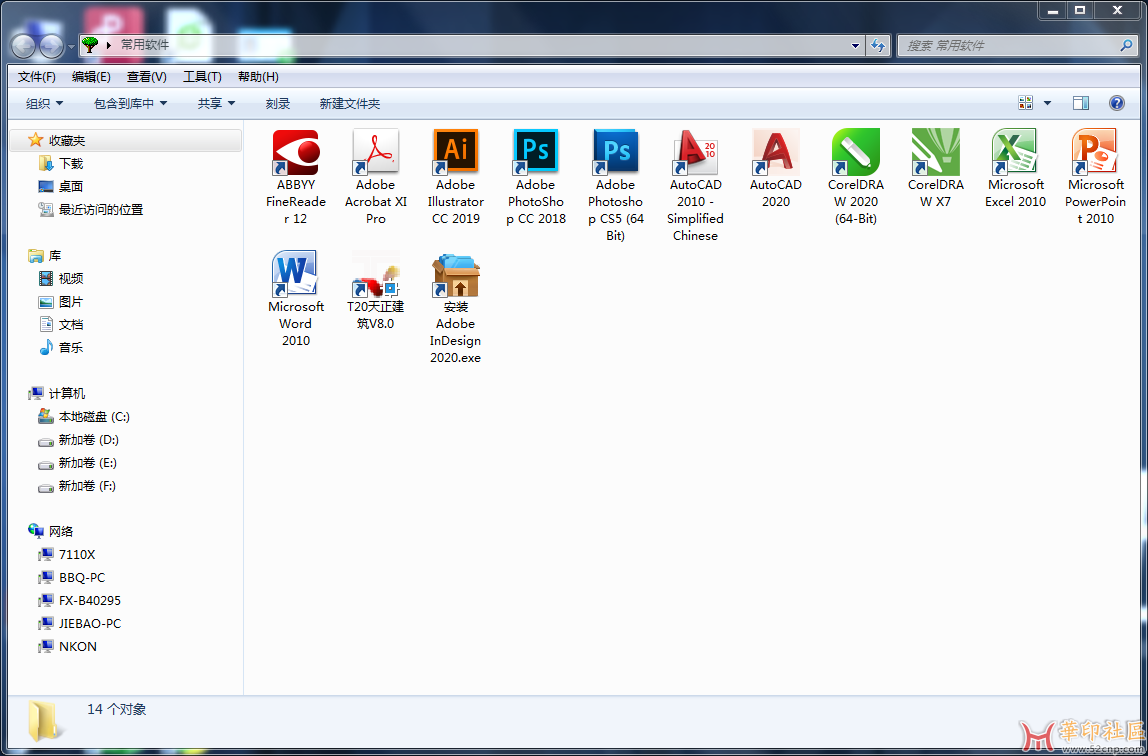Open network computer BBQ-PC
This screenshot has height=756, width=1148.
(82, 577)
